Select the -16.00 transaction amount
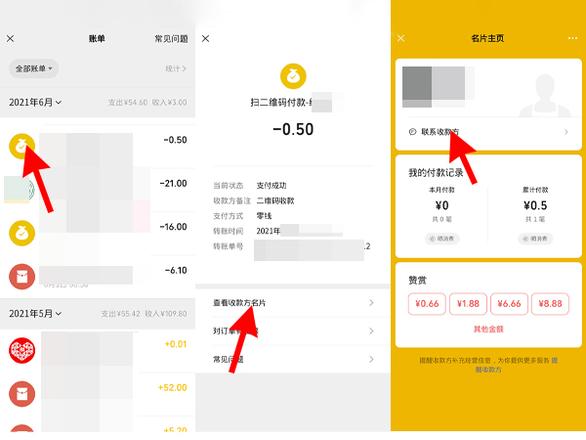Viewport: 586px width, 440px height. coord(173,227)
